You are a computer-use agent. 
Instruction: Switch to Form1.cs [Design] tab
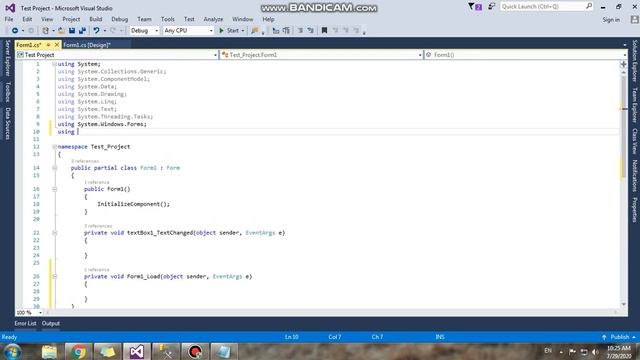(87, 45)
